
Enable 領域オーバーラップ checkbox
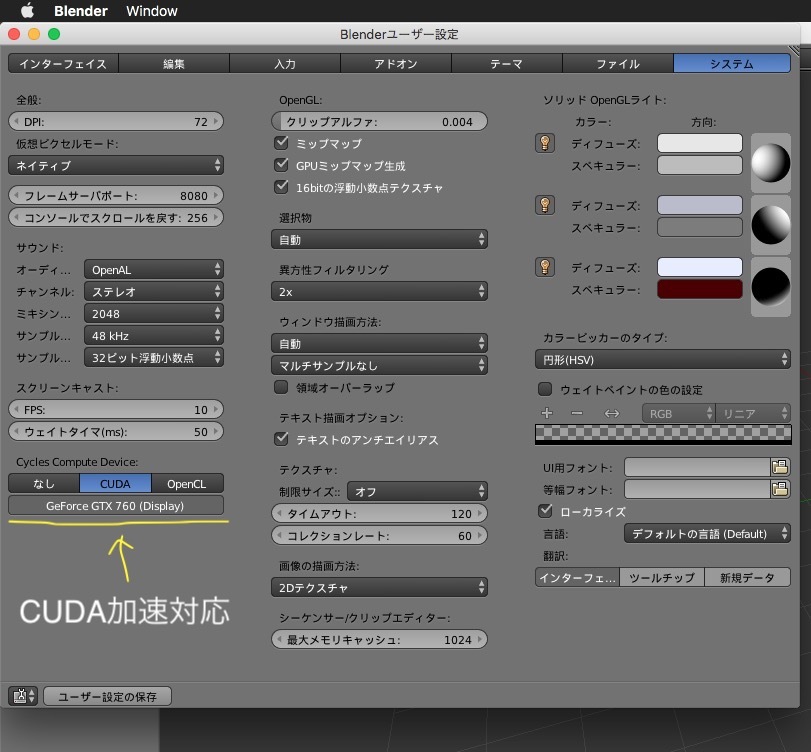281,387
